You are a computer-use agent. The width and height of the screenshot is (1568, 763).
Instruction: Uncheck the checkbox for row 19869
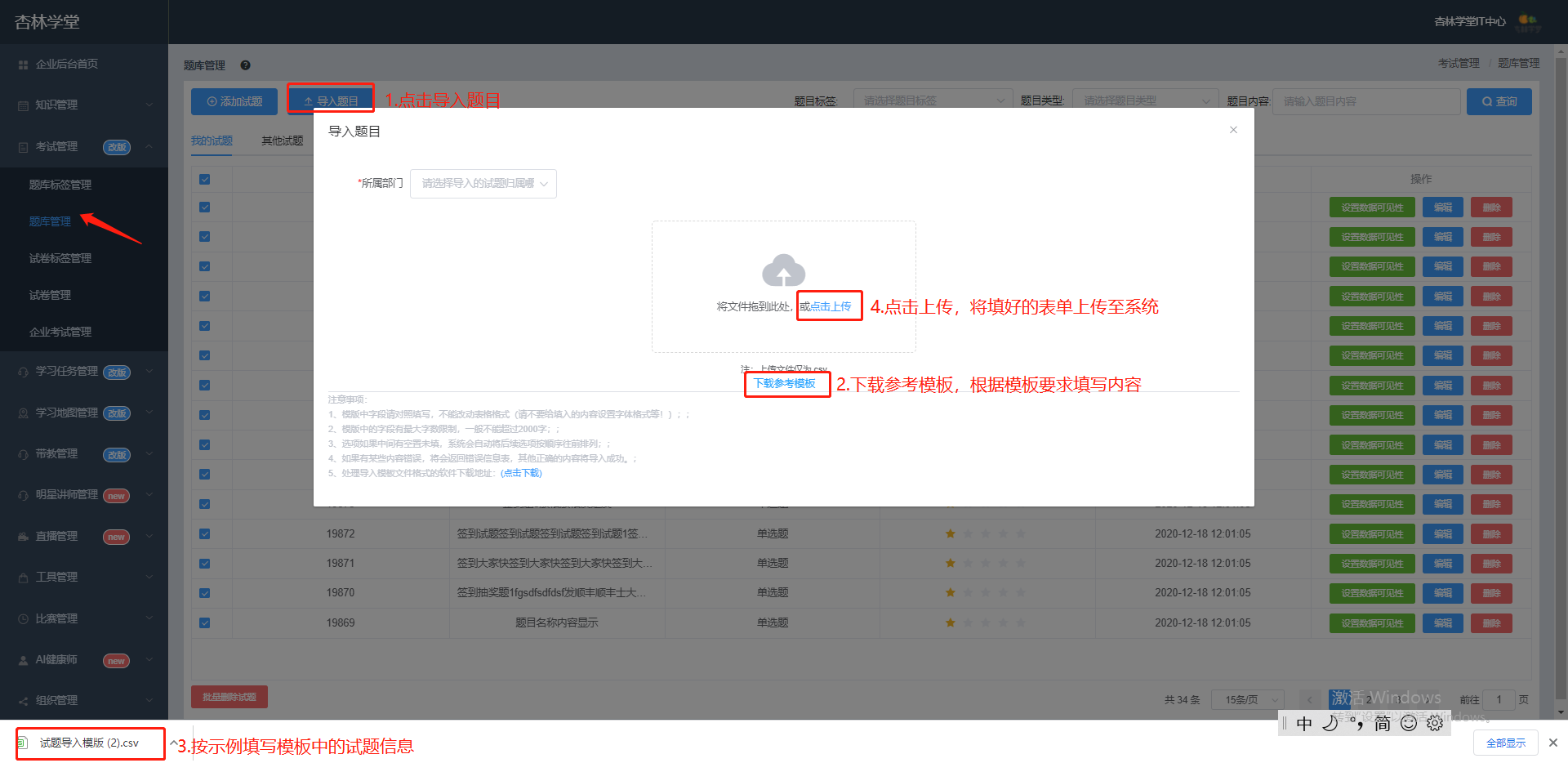click(x=205, y=623)
